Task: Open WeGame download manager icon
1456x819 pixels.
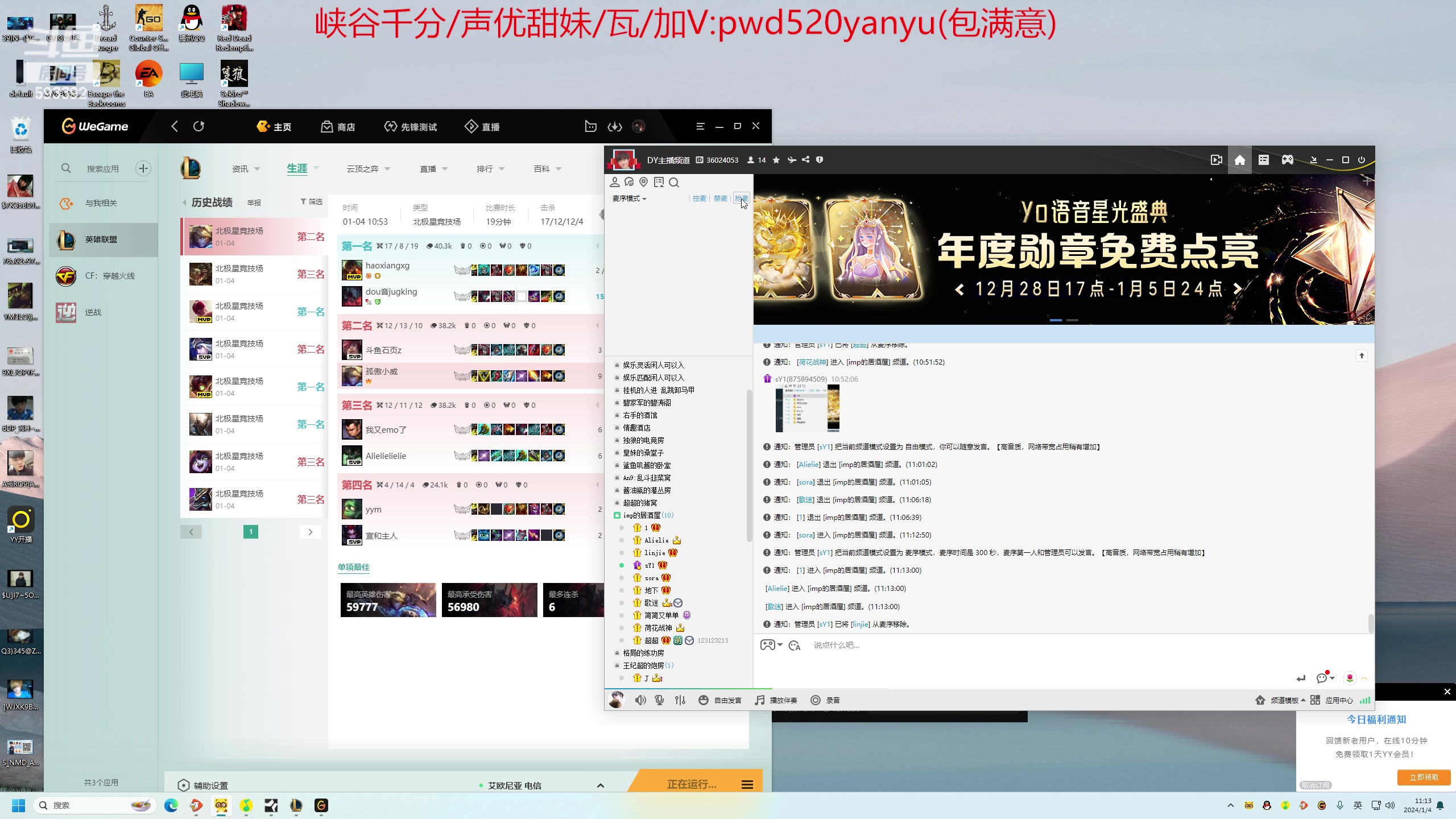Action: (x=615, y=126)
